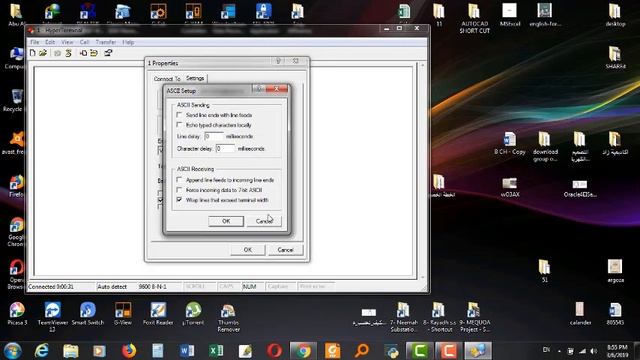Open the Edit menu in HyperTerminal
The height and width of the screenshot is (360, 640).
[x=50, y=42]
